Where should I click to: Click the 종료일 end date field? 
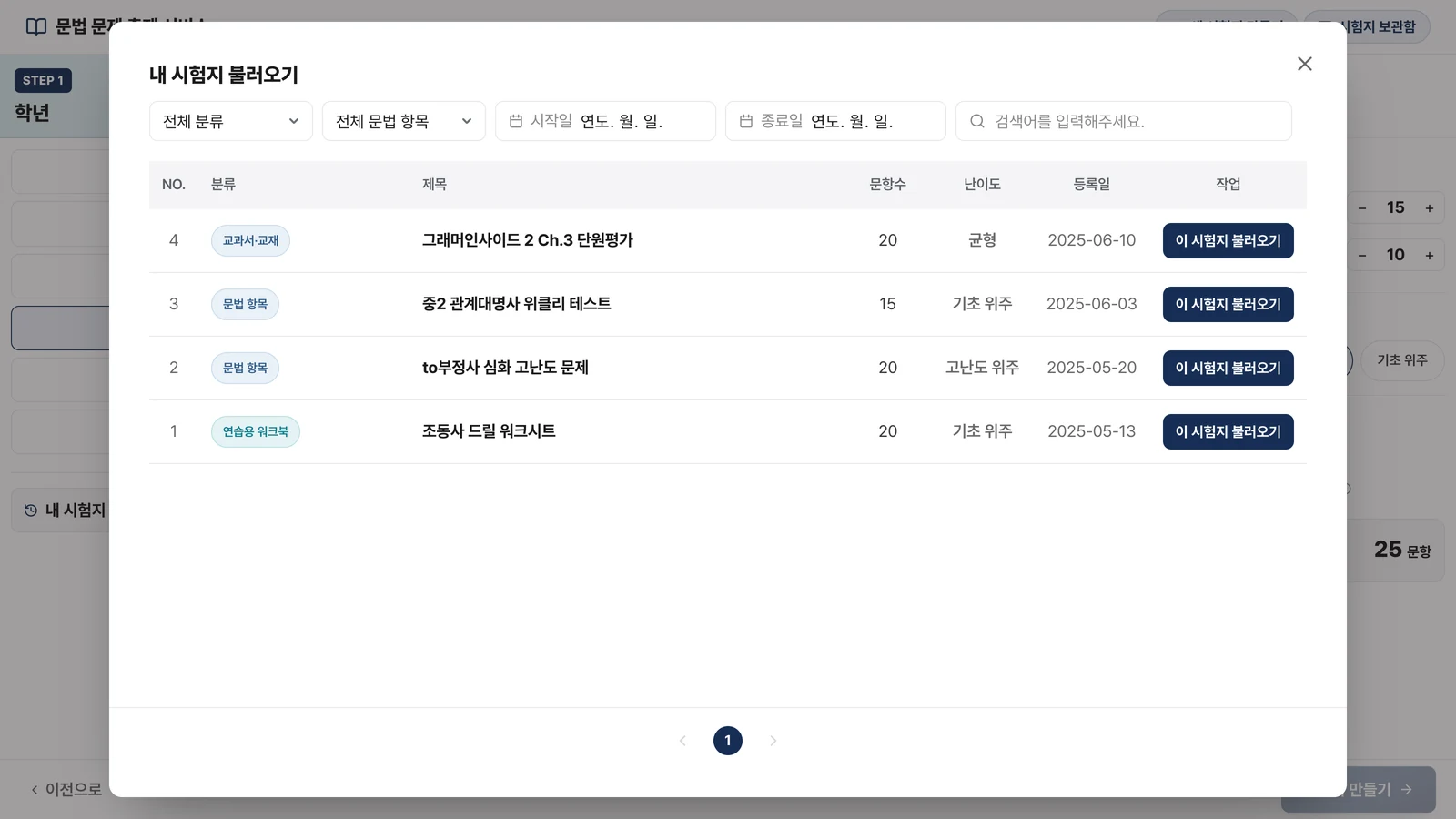pos(835,121)
